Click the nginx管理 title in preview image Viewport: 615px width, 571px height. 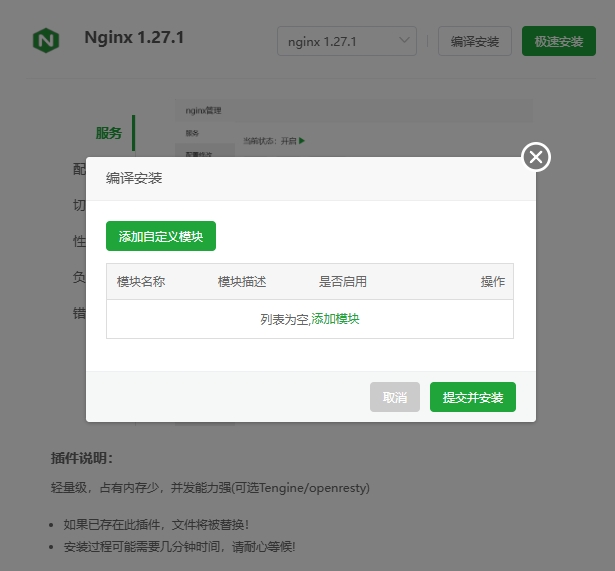pyautogui.click(x=203, y=111)
